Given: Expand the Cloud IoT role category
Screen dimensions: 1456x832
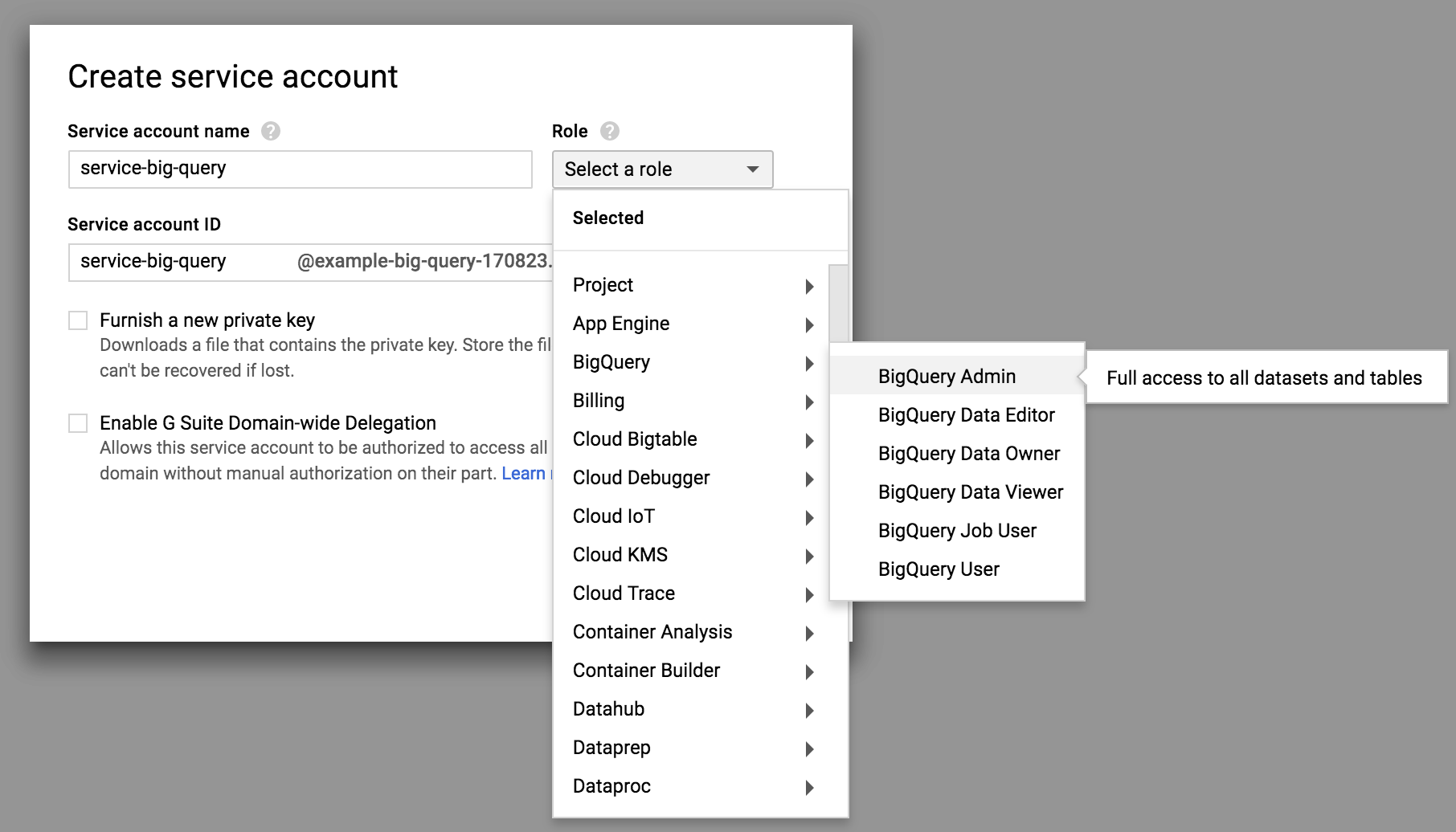Looking at the screenshot, I should 691,516.
